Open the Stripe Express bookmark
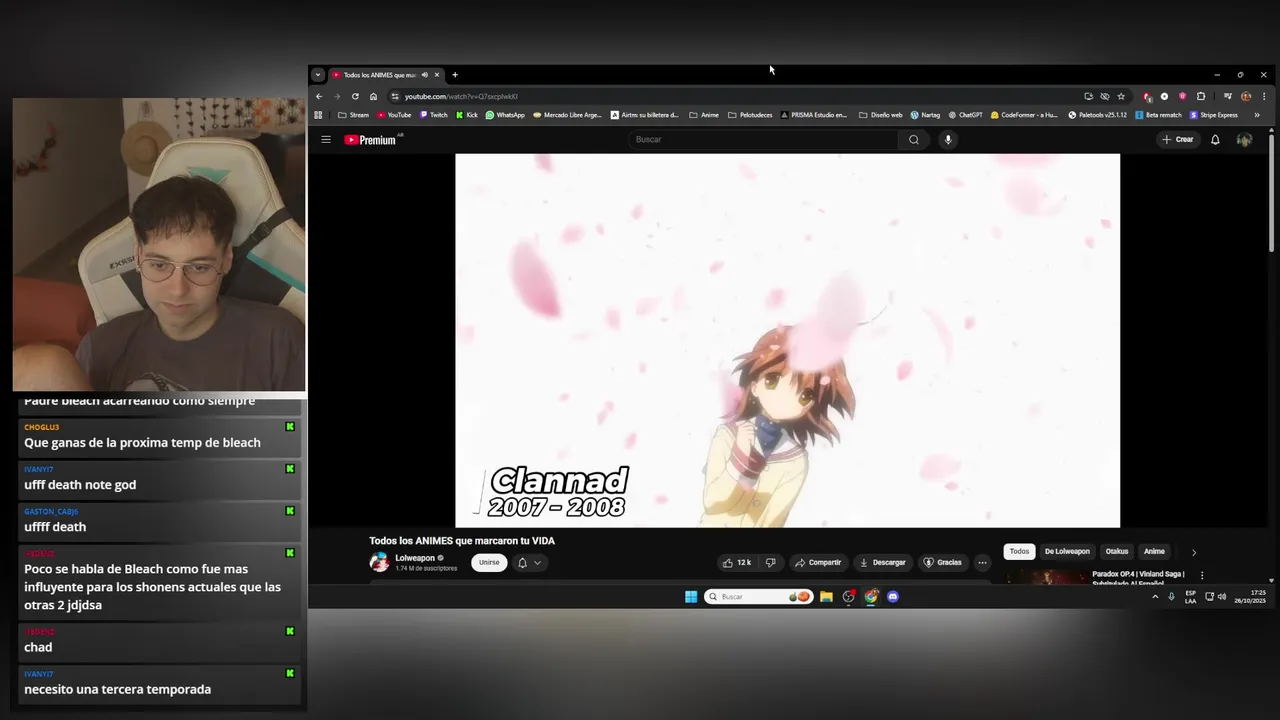This screenshot has width=1280, height=720. [x=1214, y=115]
